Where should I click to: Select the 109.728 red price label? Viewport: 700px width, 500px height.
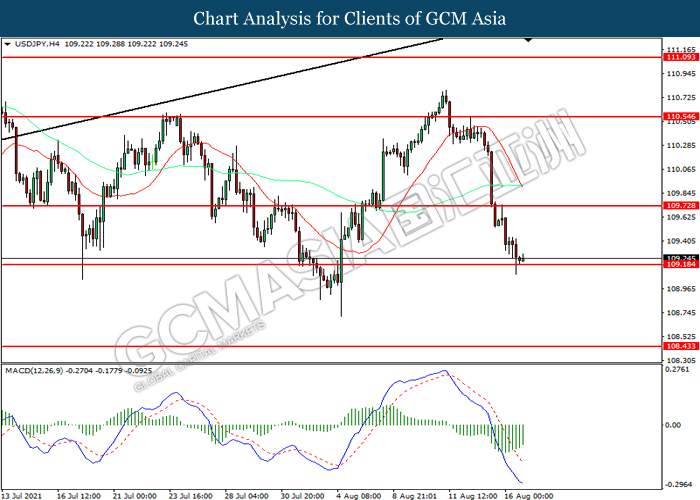[x=680, y=205]
